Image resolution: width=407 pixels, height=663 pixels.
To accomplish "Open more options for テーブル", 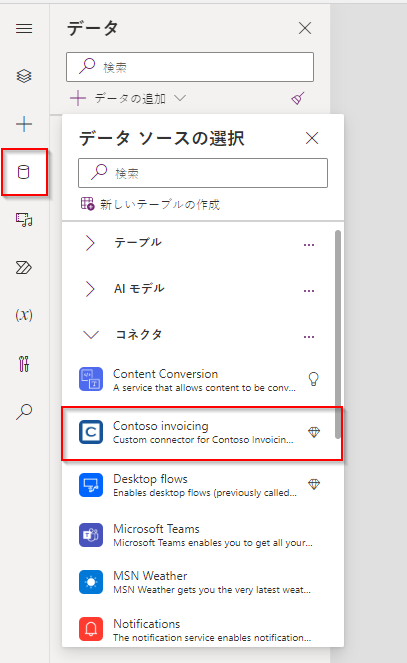I will (309, 245).
